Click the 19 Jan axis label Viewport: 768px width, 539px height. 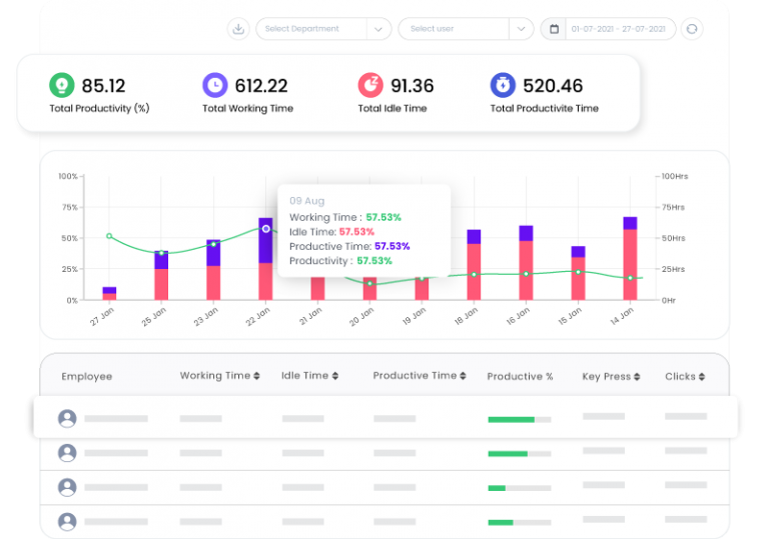[x=414, y=316]
